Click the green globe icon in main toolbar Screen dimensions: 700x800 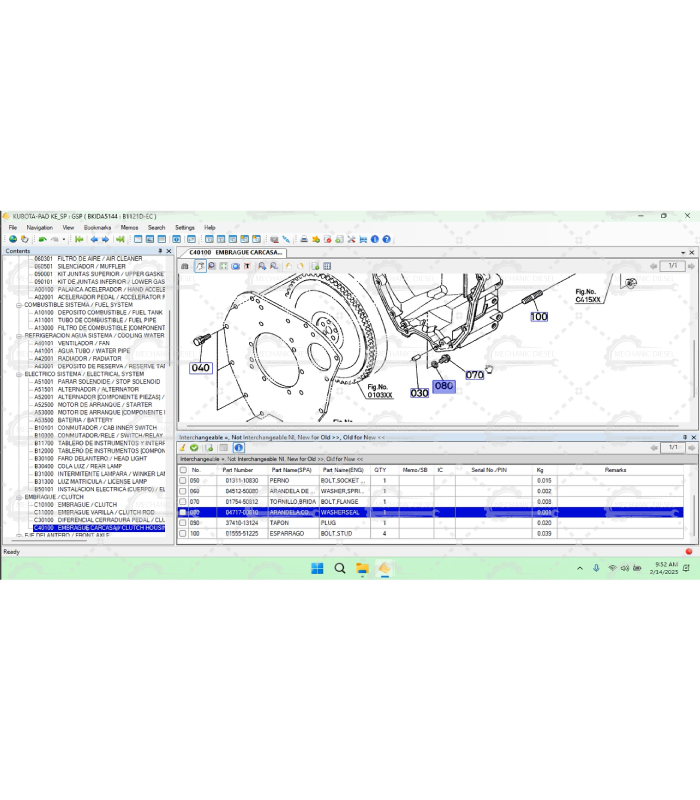pyautogui.click(x=12, y=239)
